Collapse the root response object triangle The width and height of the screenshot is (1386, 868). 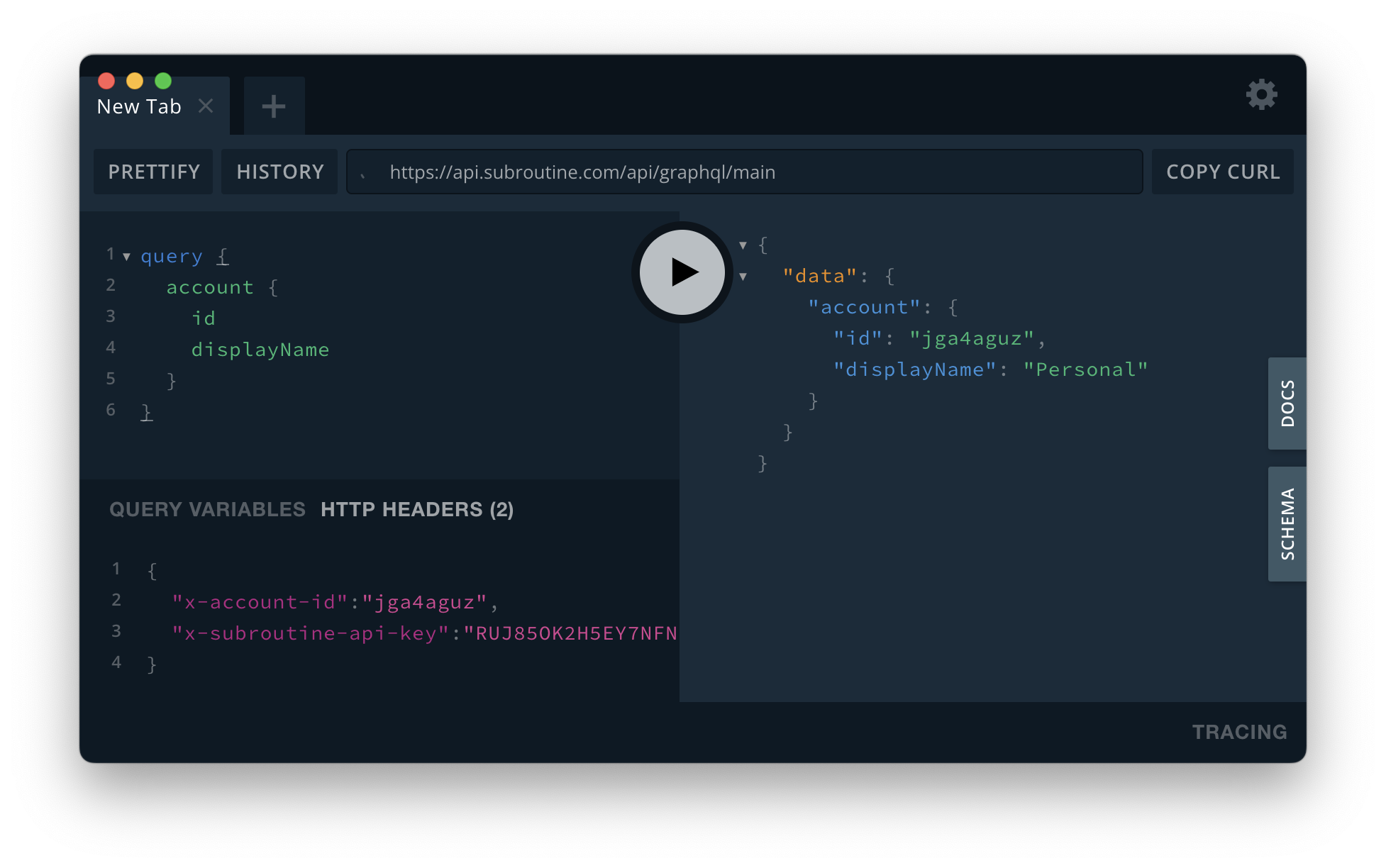[x=743, y=244]
